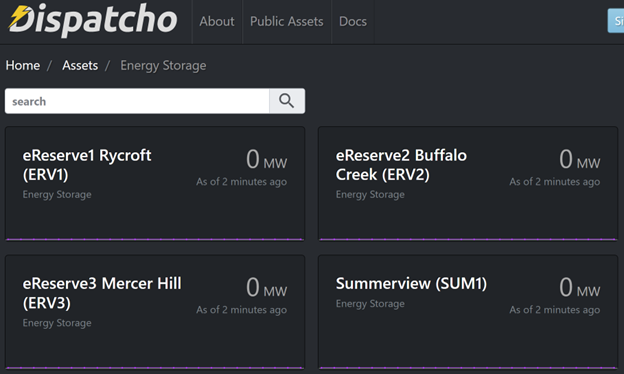Image resolution: width=624 pixels, height=374 pixels.
Task: Click the Assets breadcrumb link
Action: tap(80, 65)
